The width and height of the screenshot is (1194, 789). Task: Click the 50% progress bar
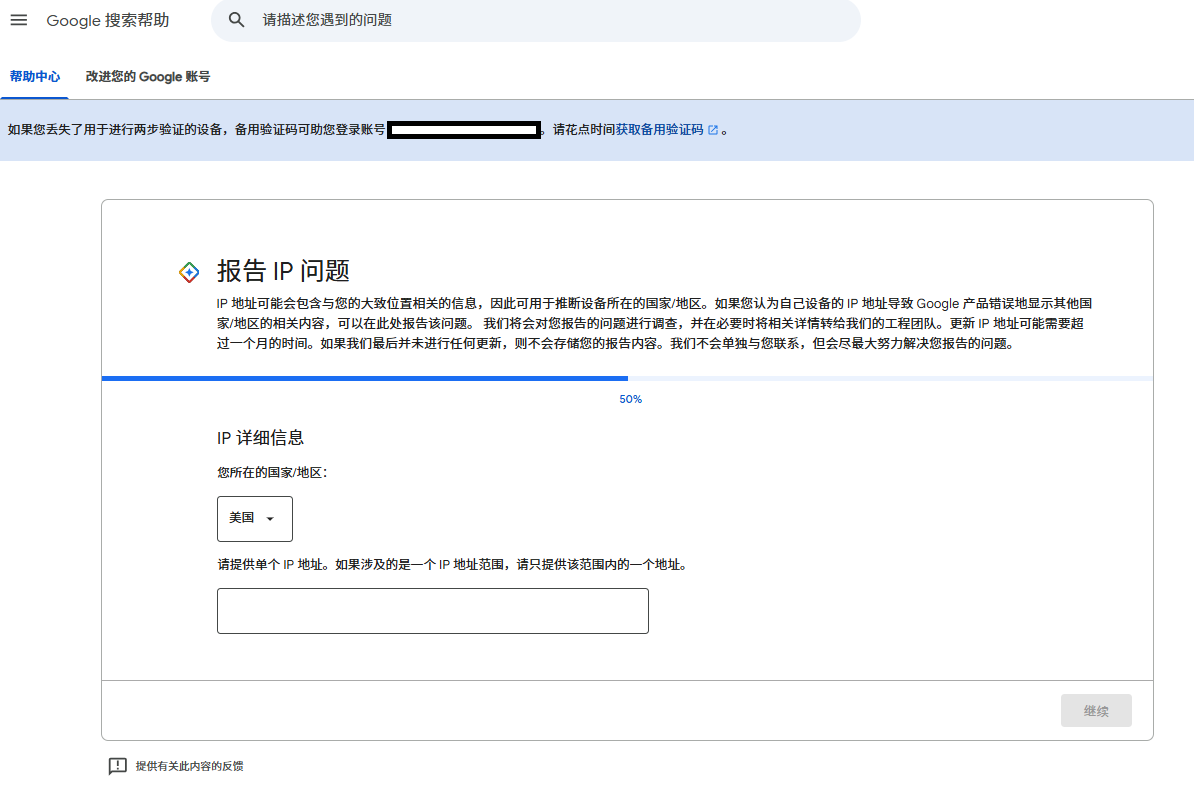(x=627, y=378)
